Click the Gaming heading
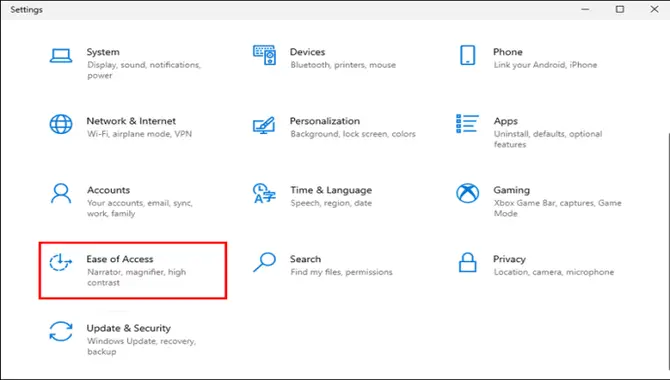670x380 pixels. click(511, 190)
